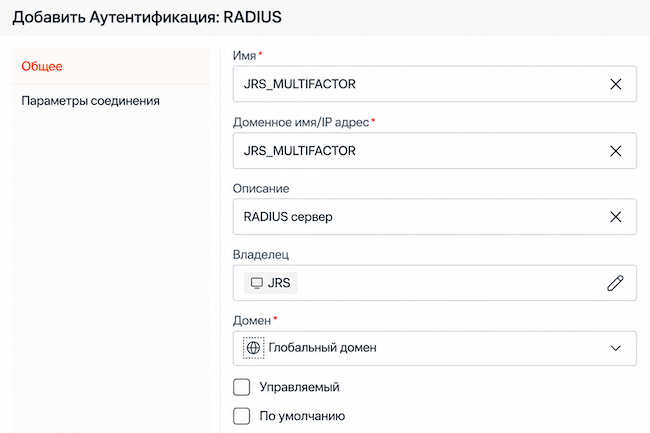Clear the Имя field with X icon
Screen dimensions: 650x433
[x=616, y=84]
